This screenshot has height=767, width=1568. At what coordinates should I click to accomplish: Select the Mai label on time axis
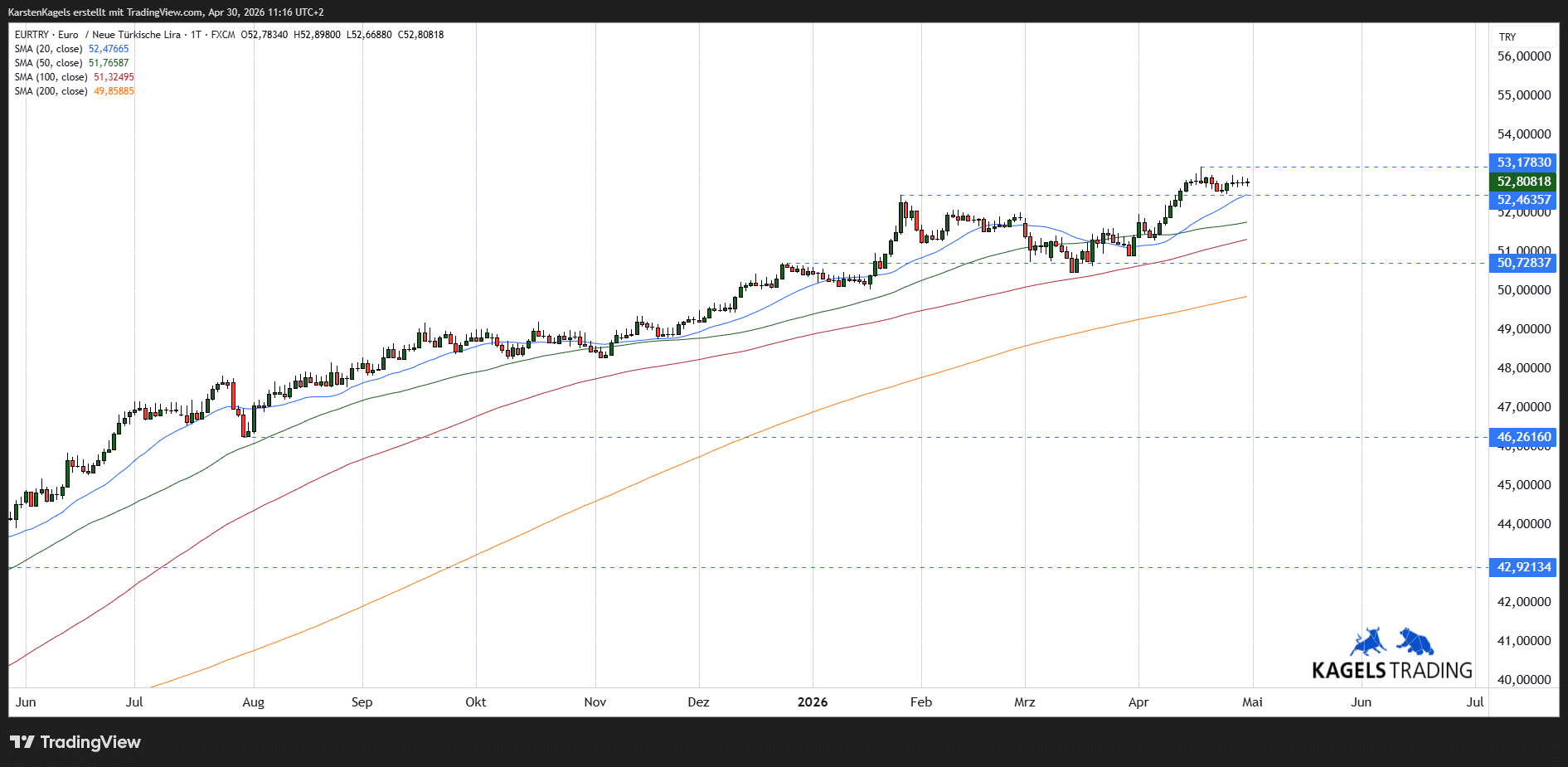[1252, 702]
